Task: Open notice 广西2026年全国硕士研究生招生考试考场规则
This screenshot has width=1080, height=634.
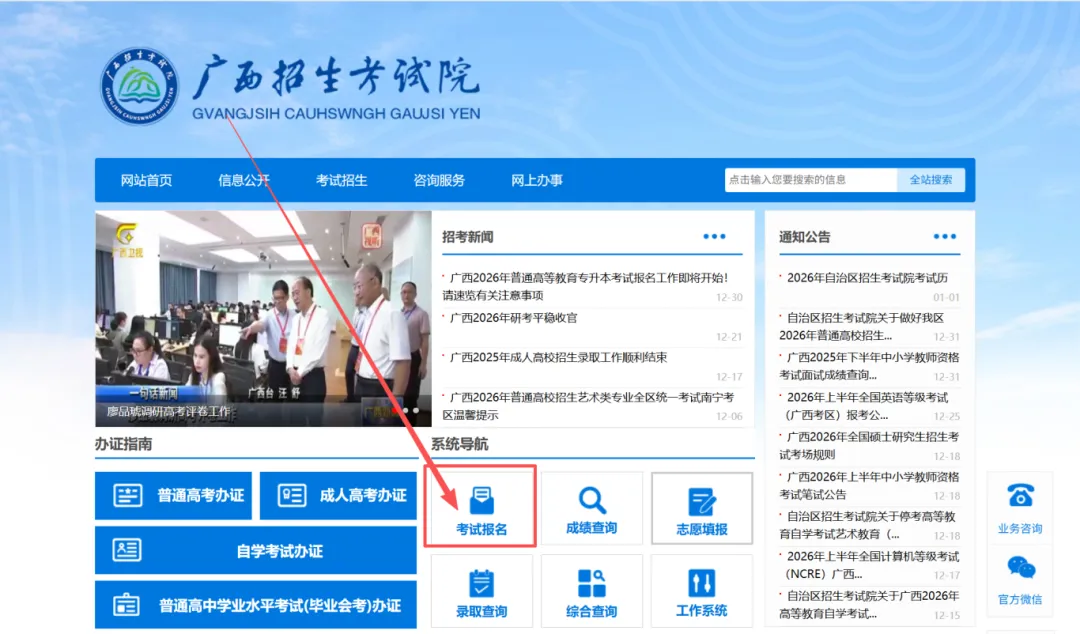Action: pos(869,445)
